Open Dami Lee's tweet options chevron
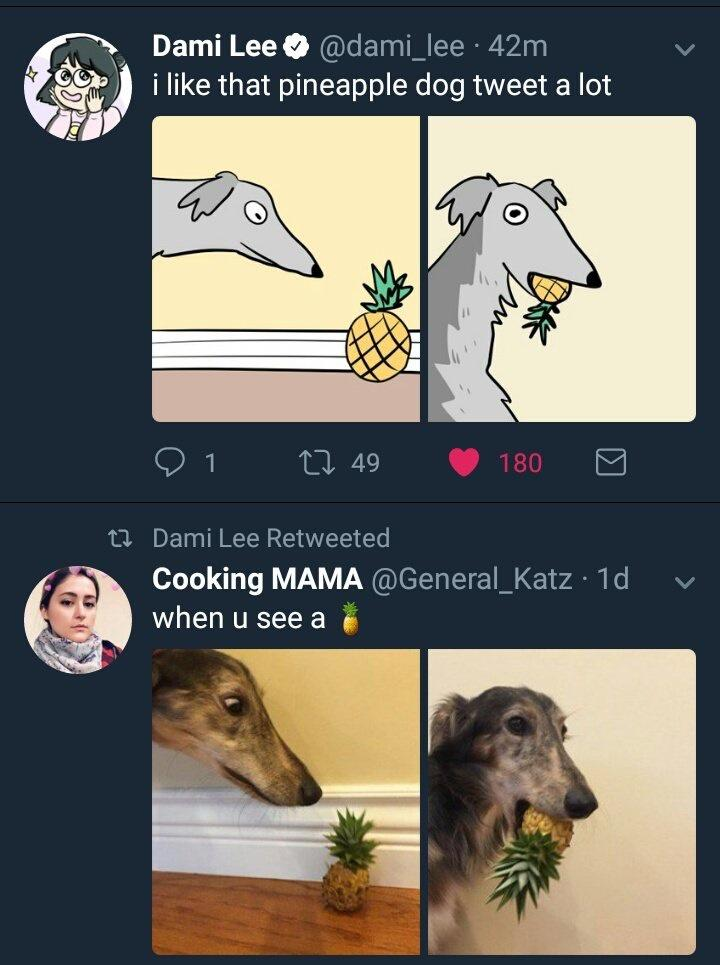Screen dimensions: 720x965 (x=684, y=49)
